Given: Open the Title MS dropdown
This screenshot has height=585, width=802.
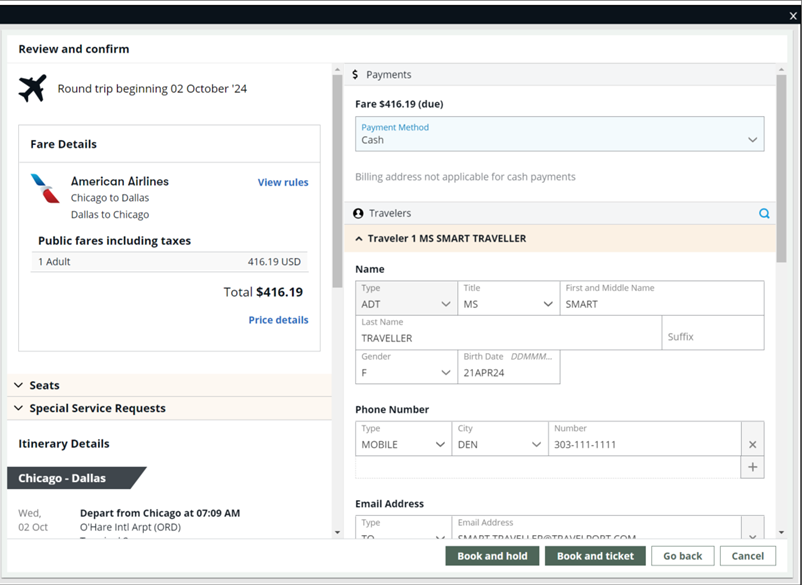Looking at the screenshot, I should pyautogui.click(x=507, y=298).
